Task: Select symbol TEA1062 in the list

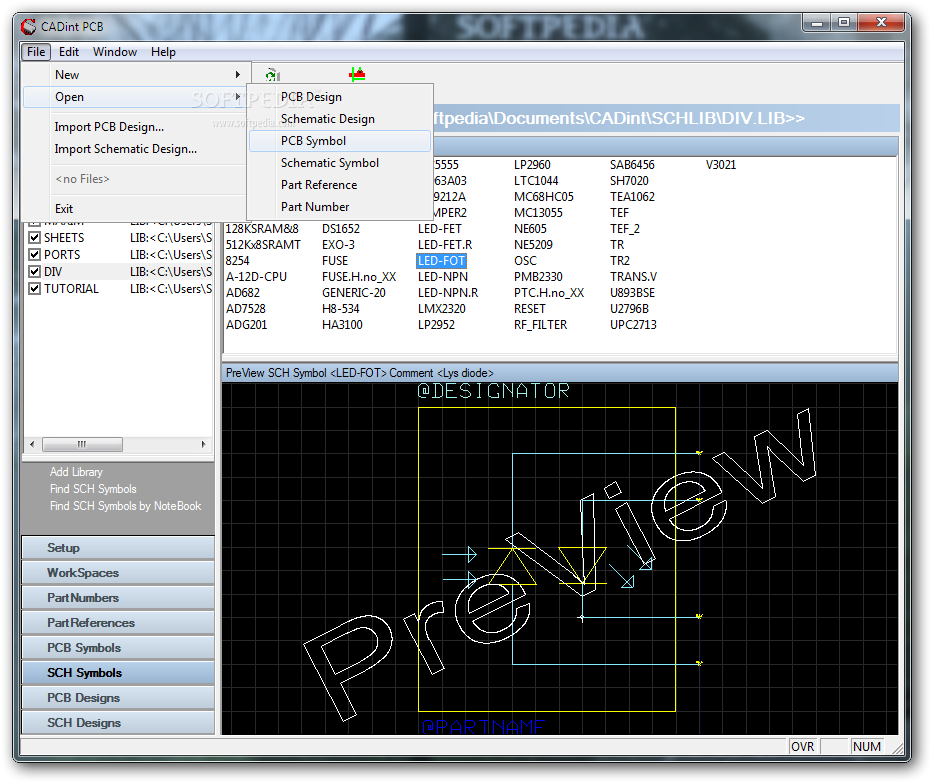Action: point(632,197)
